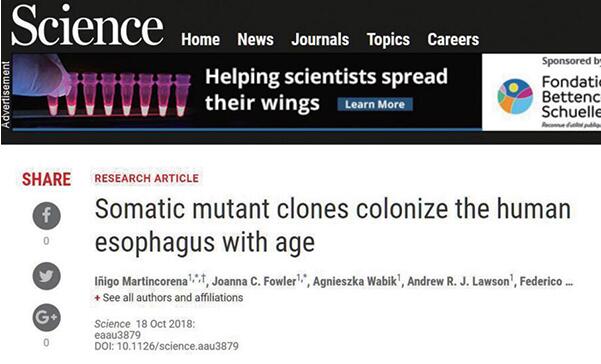The image size is (601, 364).
Task: Share article via Twitter bird icon
Action: 46,276
